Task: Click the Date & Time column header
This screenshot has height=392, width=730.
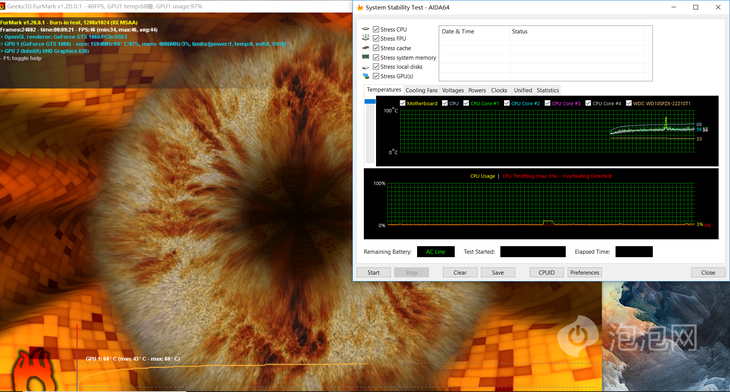Action: pyautogui.click(x=474, y=32)
